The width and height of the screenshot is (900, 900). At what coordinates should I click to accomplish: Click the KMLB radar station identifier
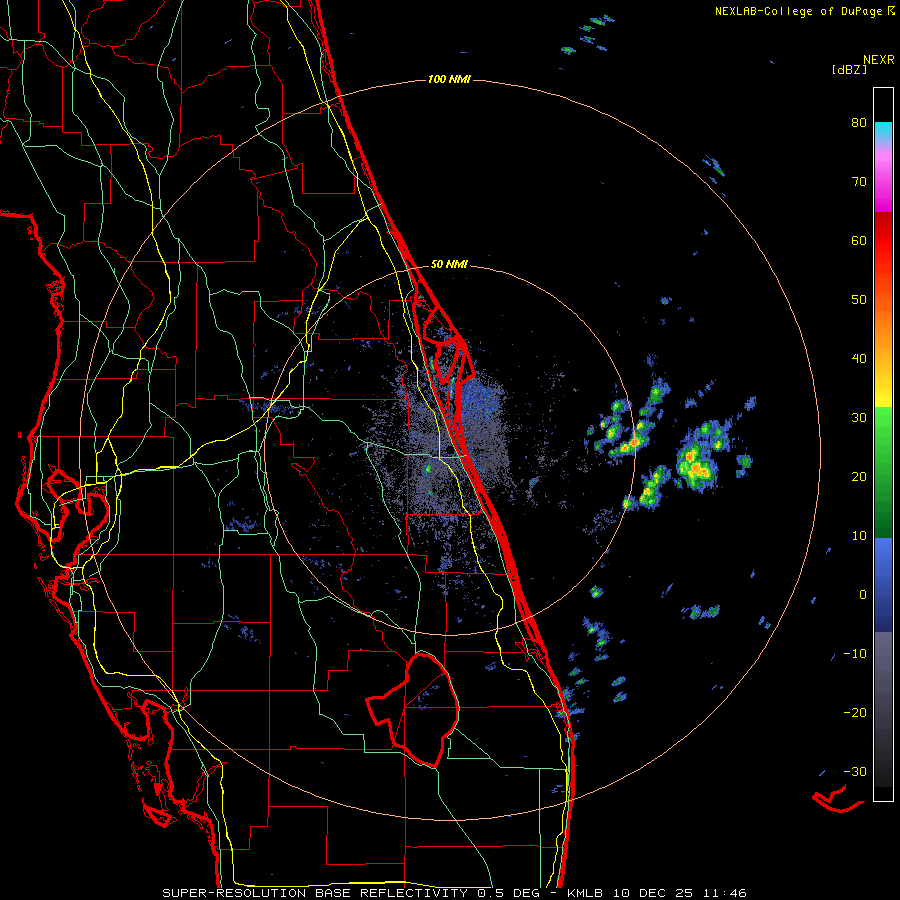tap(587, 893)
